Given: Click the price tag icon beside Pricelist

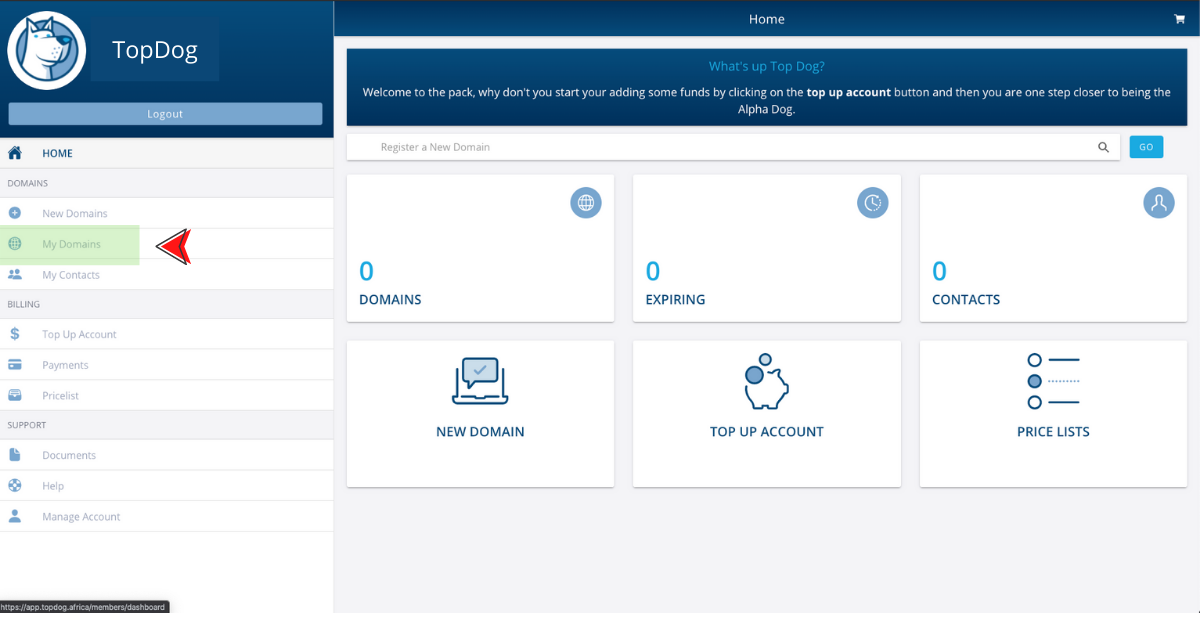Looking at the screenshot, I should click(x=15, y=395).
